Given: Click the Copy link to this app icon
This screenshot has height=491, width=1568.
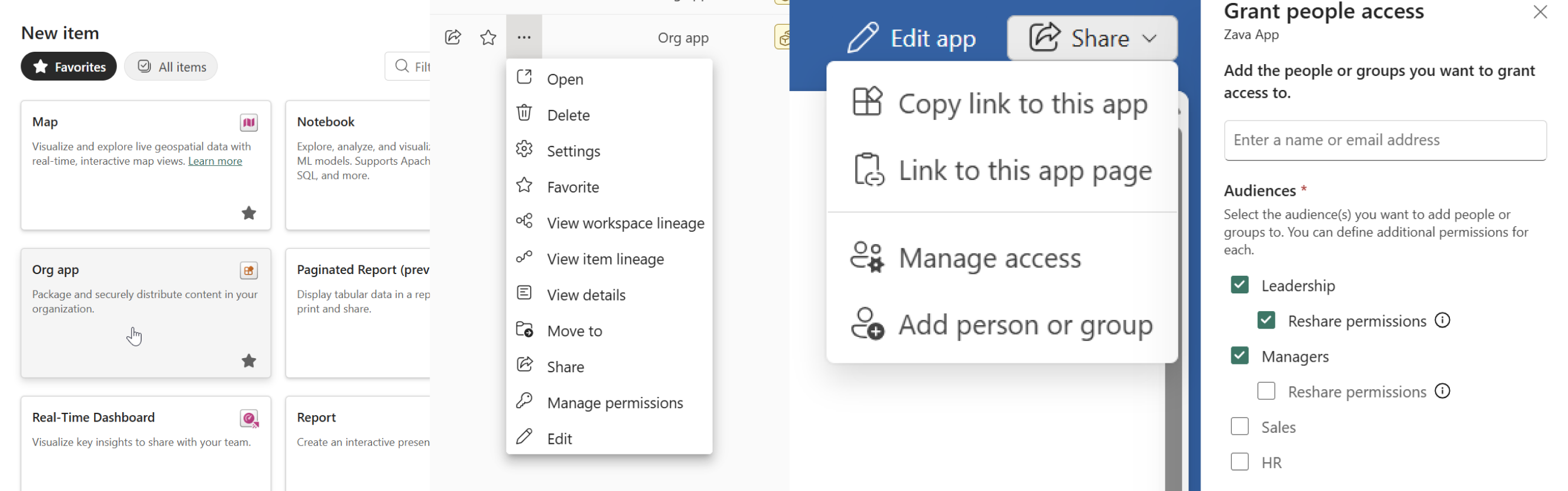Looking at the screenshot, I should pos(867,102).
